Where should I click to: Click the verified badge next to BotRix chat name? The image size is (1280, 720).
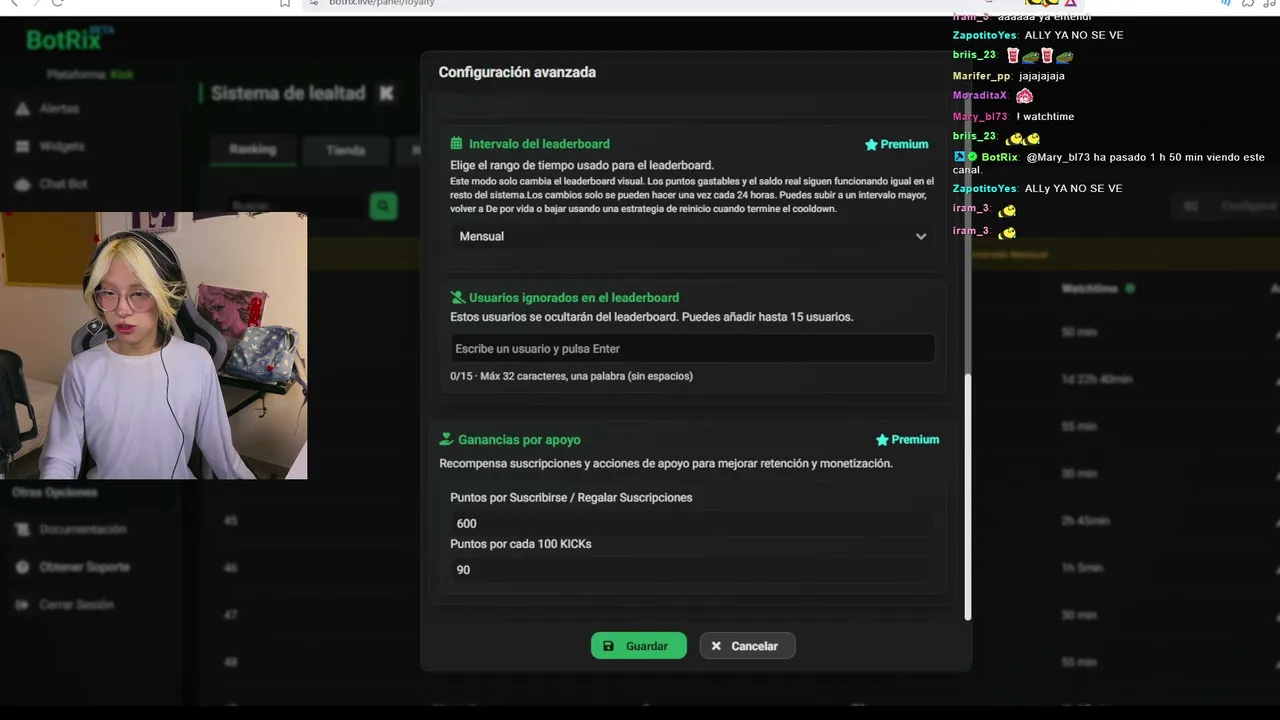pyautogui.click(x=972, y=157)
